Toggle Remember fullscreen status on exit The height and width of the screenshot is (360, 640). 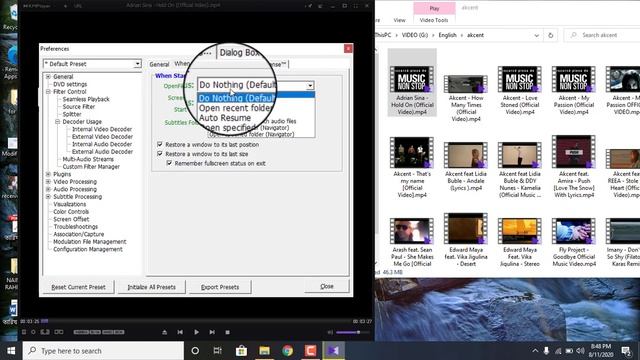[169, 163]
